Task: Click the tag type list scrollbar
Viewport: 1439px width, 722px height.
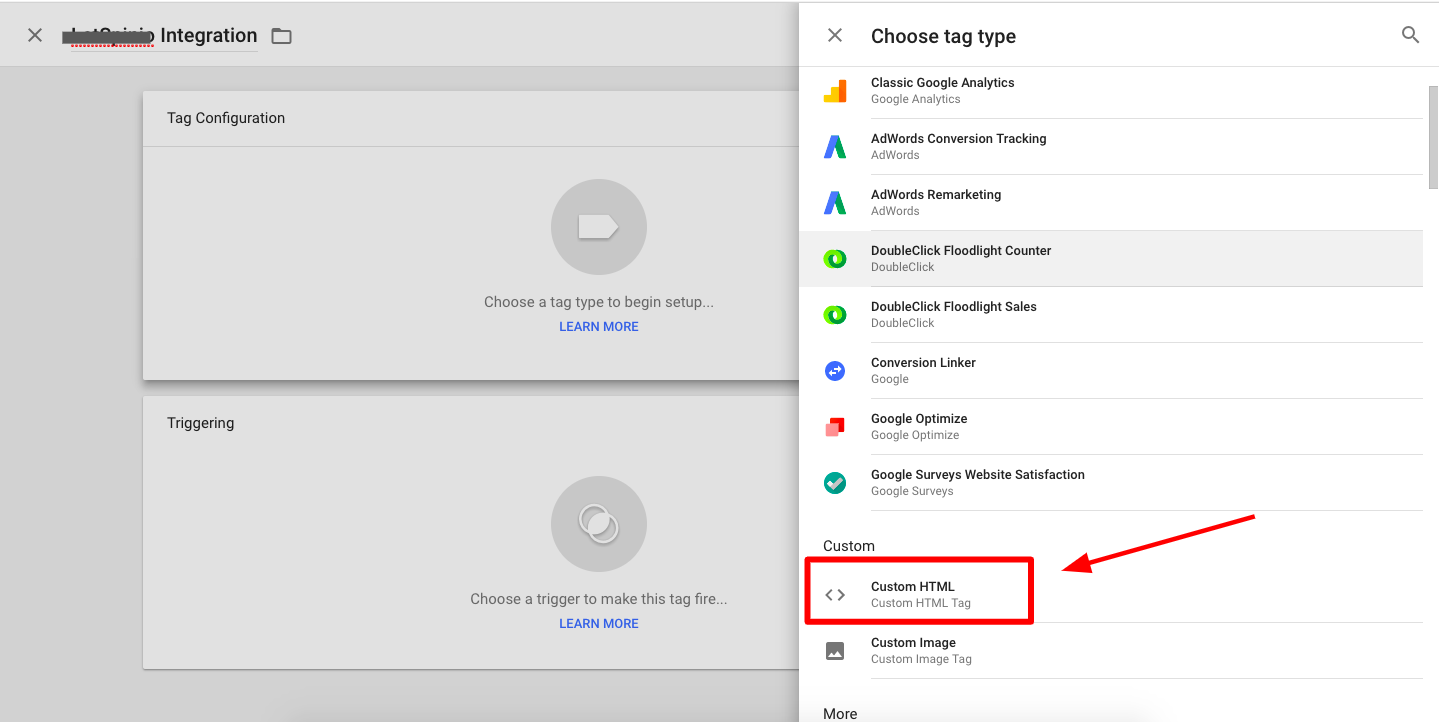Action: [1433, 137]
